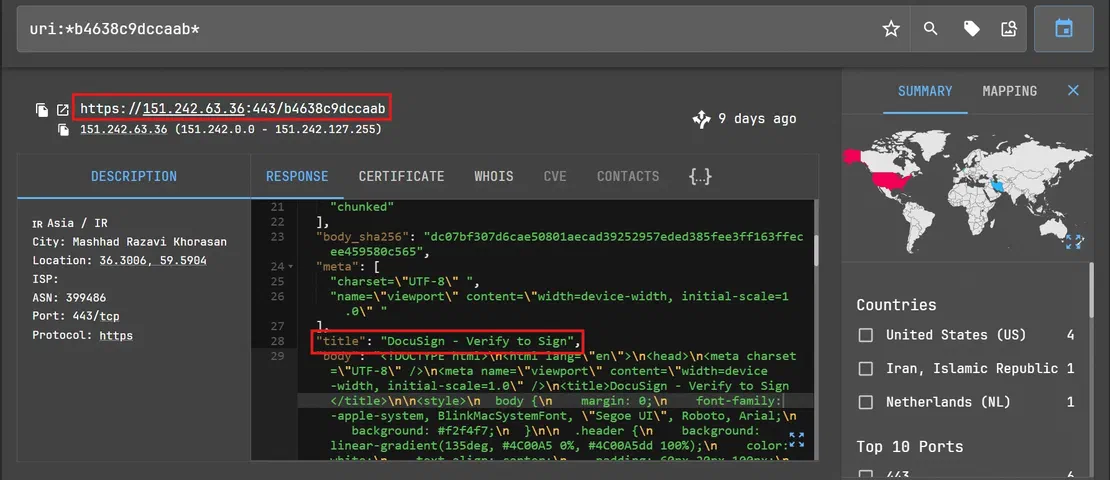The image size is (1110, 480).
Task: Switch to the SUMMARY tab
Action: [925, 91]
